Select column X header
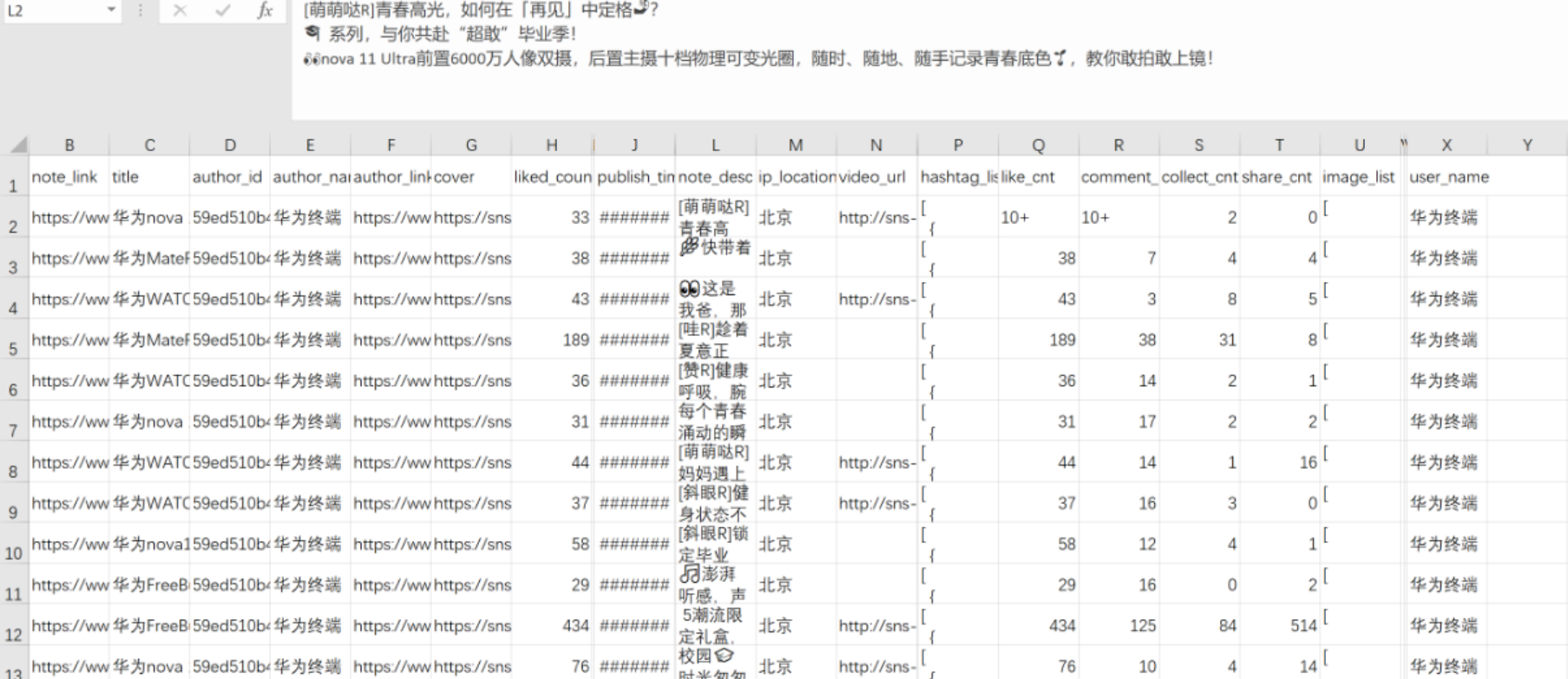This screenshot has height=679, width=1568. 1447,145
